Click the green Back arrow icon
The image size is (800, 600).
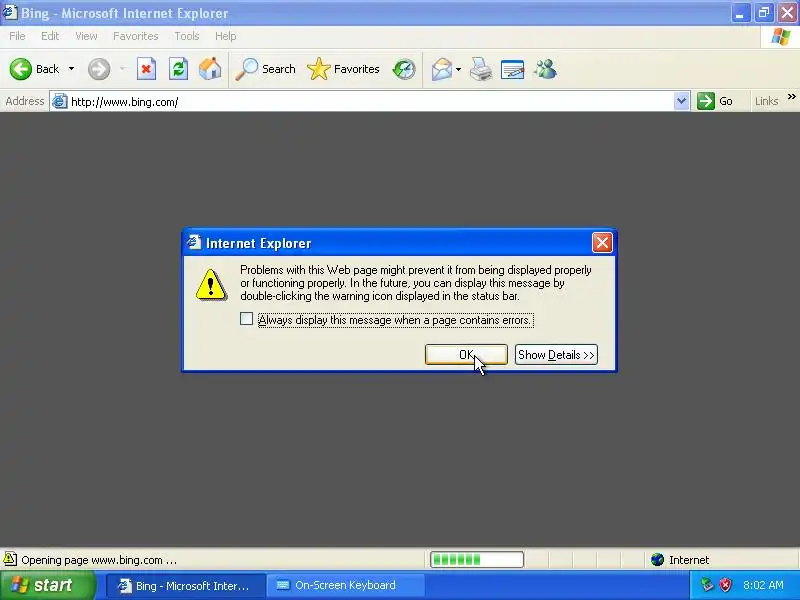pyautogui.click(x=20, y=69)
